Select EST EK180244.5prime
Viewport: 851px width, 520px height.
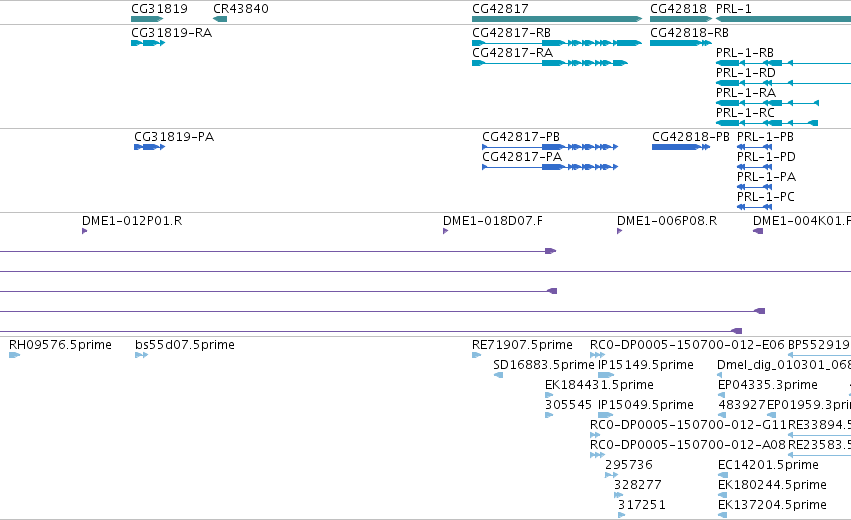722,496
